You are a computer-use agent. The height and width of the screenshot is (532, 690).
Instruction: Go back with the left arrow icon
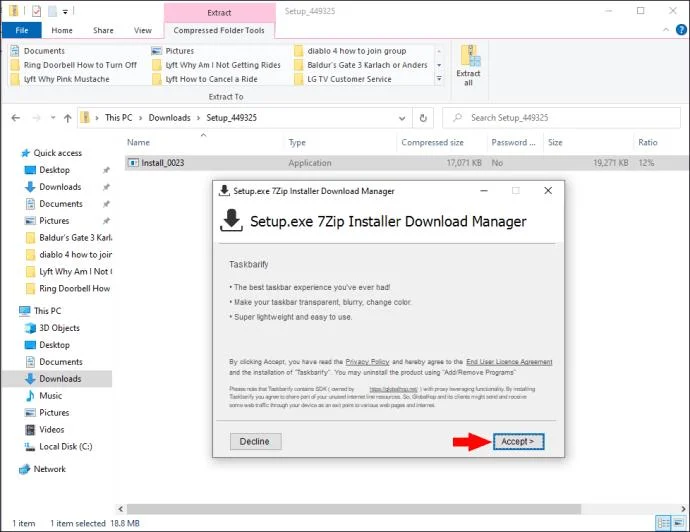click(16, 118)
